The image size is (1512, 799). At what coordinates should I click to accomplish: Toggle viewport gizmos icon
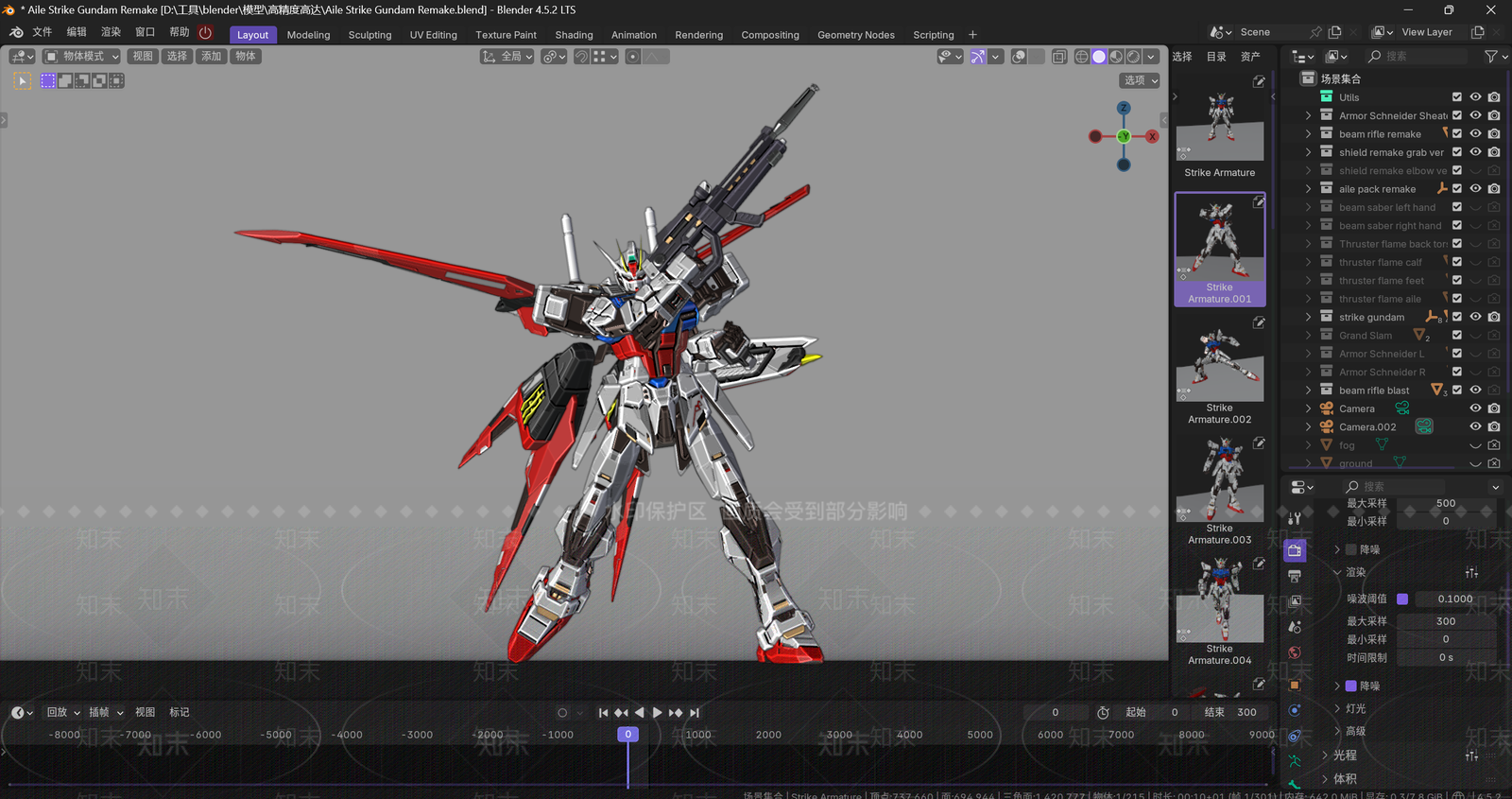coord(978,57)
